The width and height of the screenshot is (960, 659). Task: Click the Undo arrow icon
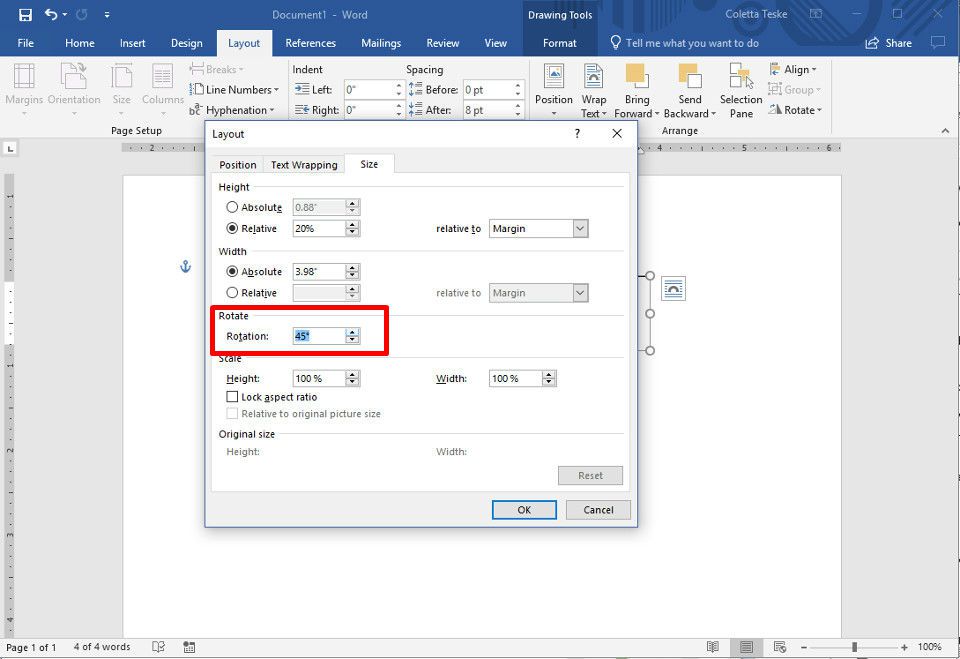tap(51, 14)
